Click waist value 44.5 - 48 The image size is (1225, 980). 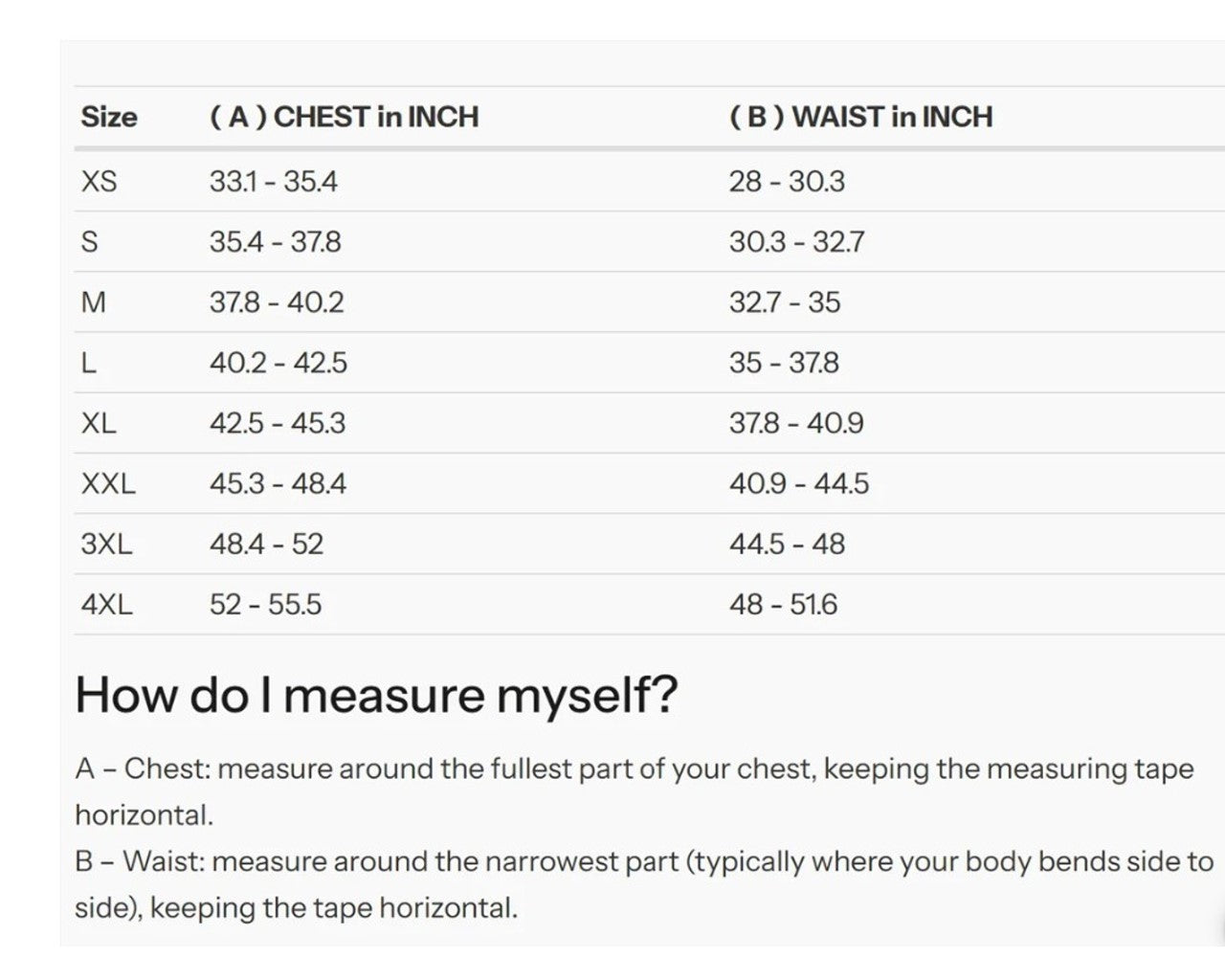click(787, 544)
